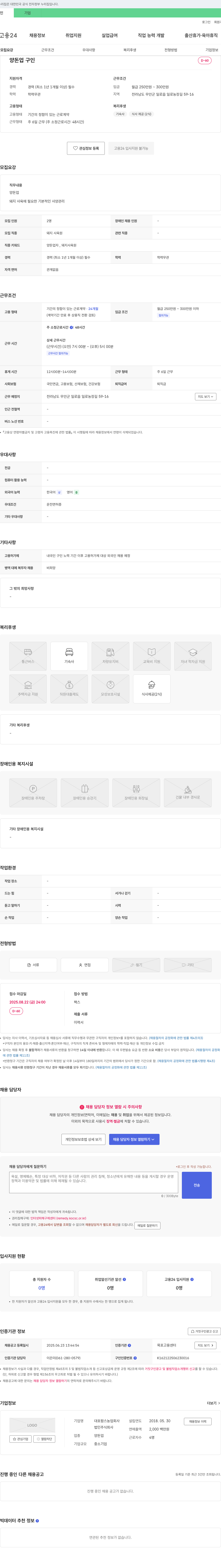Select the 식사제공(2식) benefit icon

click(x=152, y=689)
